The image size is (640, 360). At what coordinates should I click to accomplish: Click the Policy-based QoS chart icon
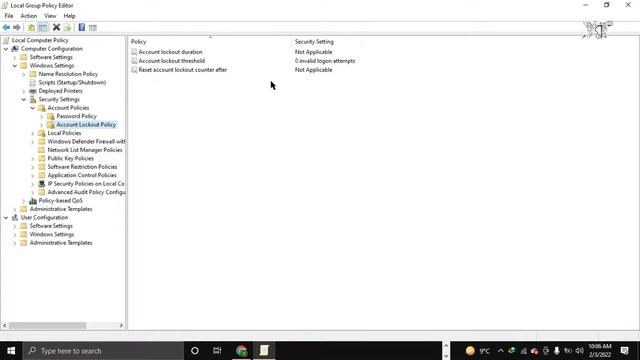[x=33, y=201]
